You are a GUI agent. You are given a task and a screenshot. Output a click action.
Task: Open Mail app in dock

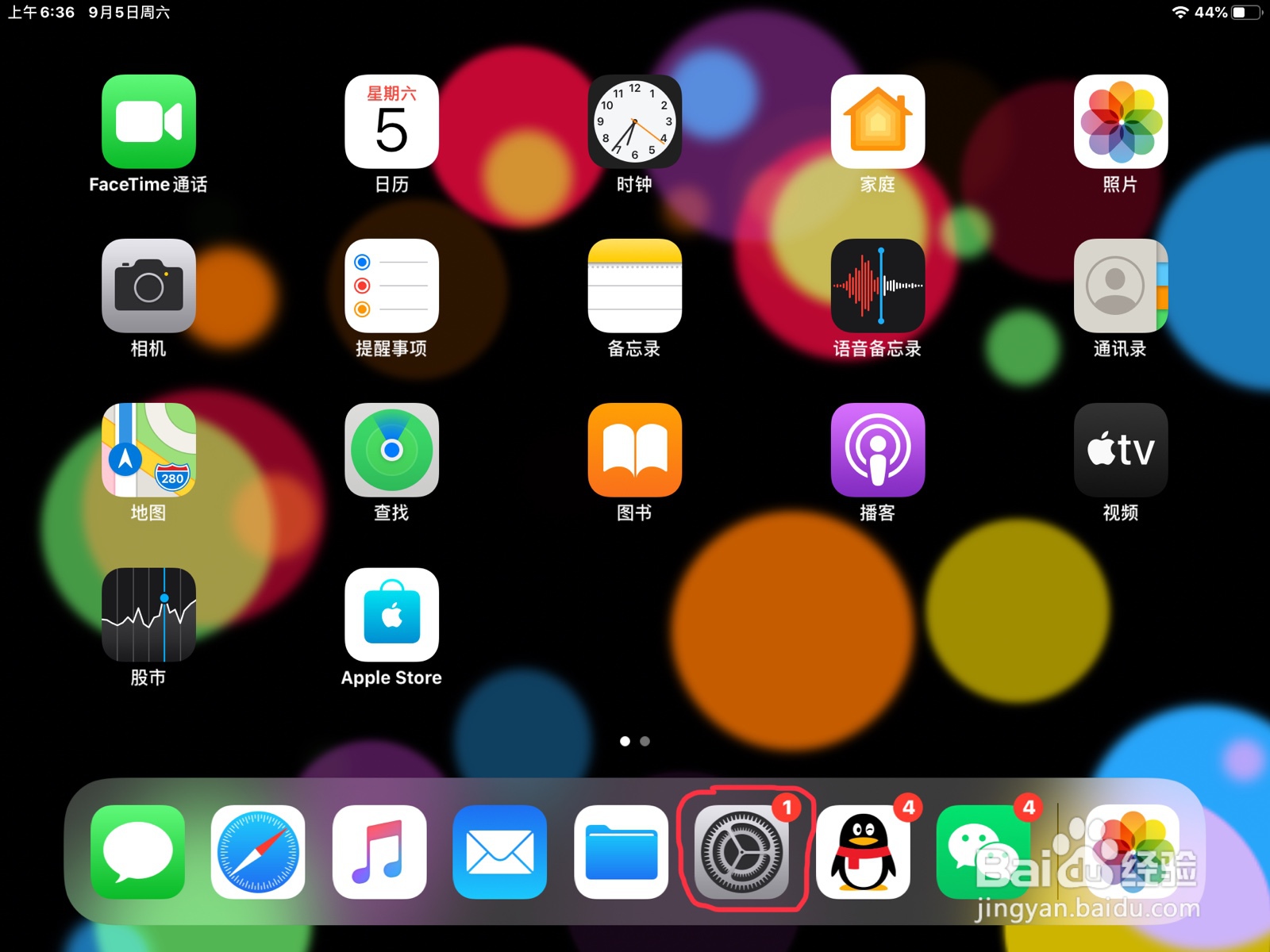coord(500,852)
